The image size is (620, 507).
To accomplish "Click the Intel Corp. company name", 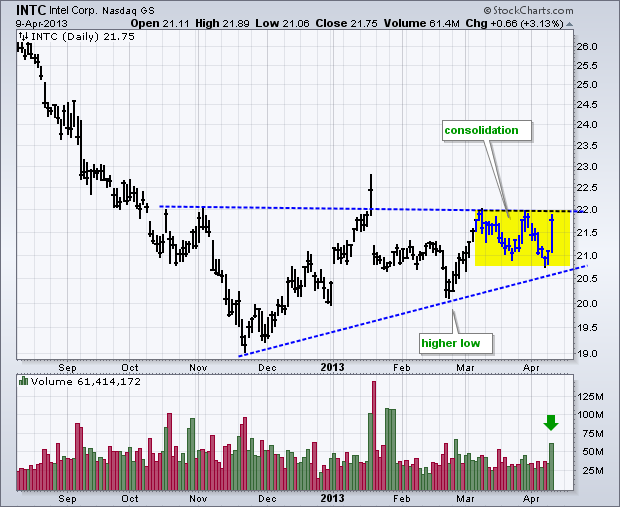I will (x=74, y=10).
